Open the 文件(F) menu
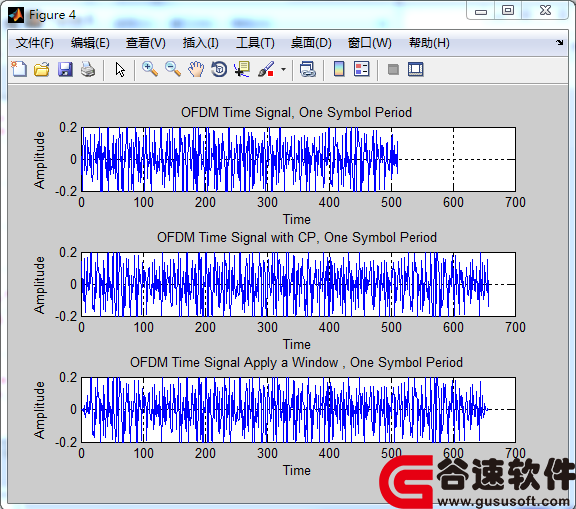 click(x=35, y=43)
